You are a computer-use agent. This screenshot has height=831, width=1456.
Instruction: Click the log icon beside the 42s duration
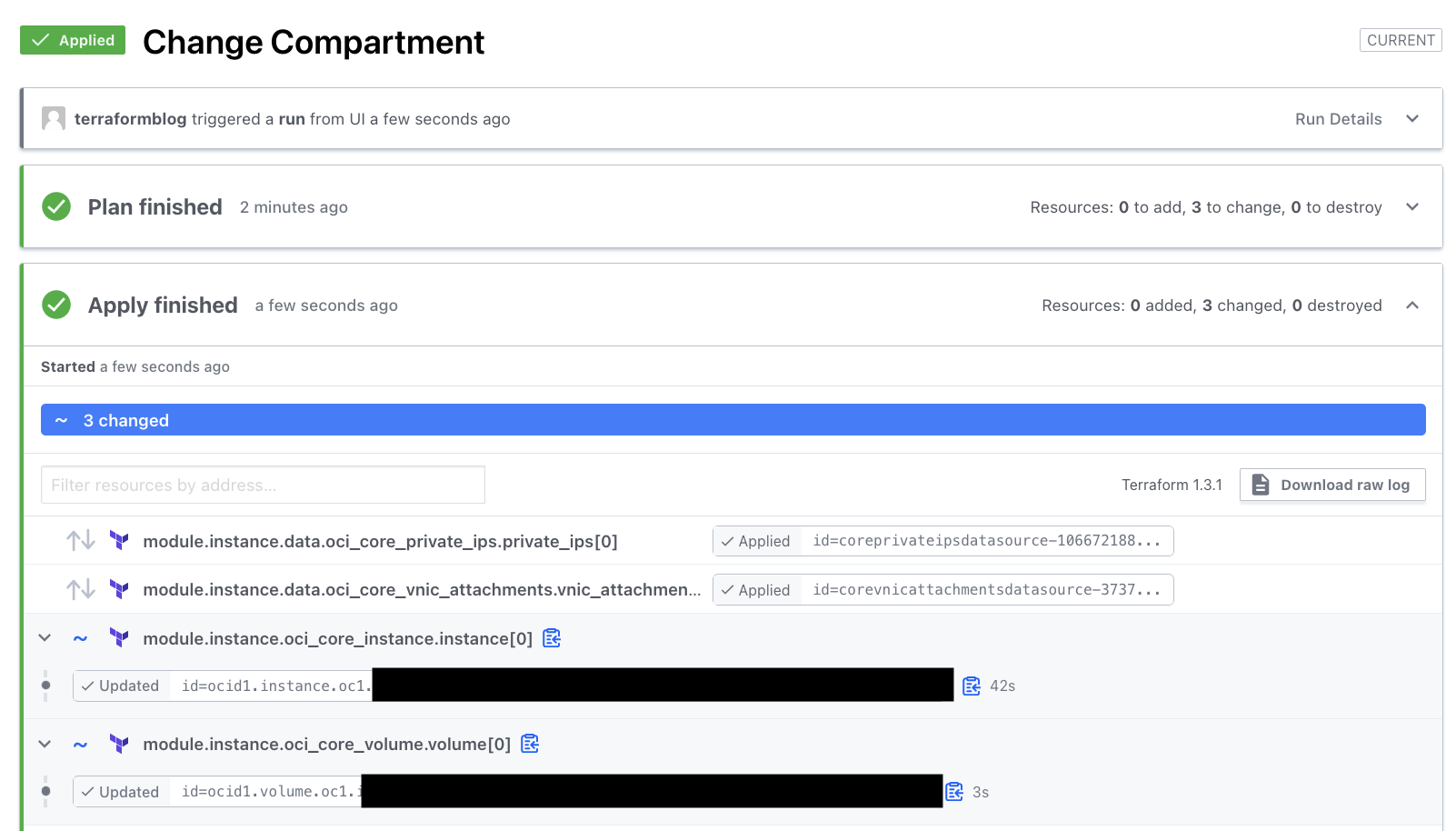click(x=972, y=686)
